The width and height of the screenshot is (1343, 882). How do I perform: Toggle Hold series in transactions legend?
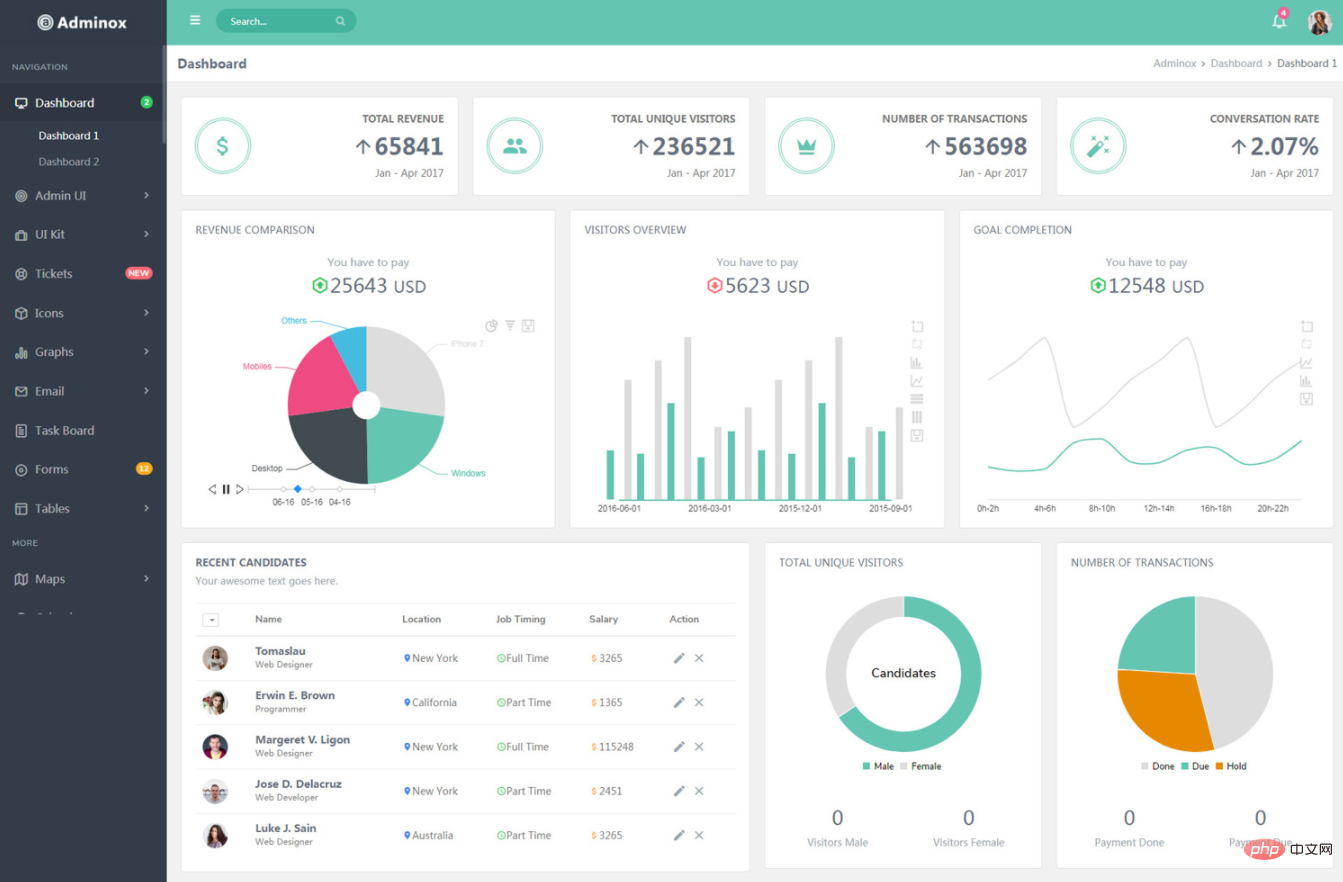pos(1231,766)
